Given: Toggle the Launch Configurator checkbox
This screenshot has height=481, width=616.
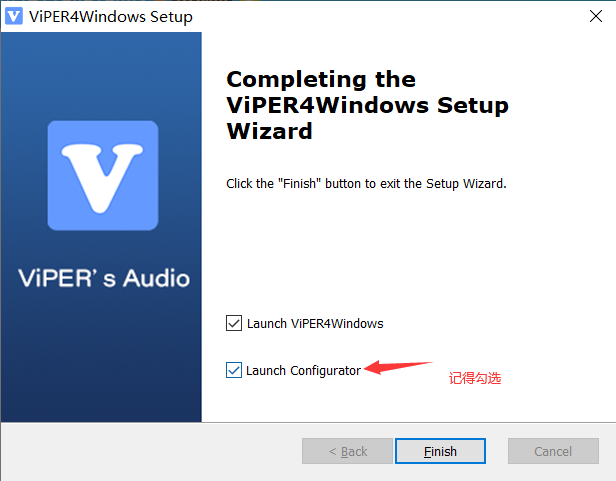Looking at the screenshot, I should 234,370.
